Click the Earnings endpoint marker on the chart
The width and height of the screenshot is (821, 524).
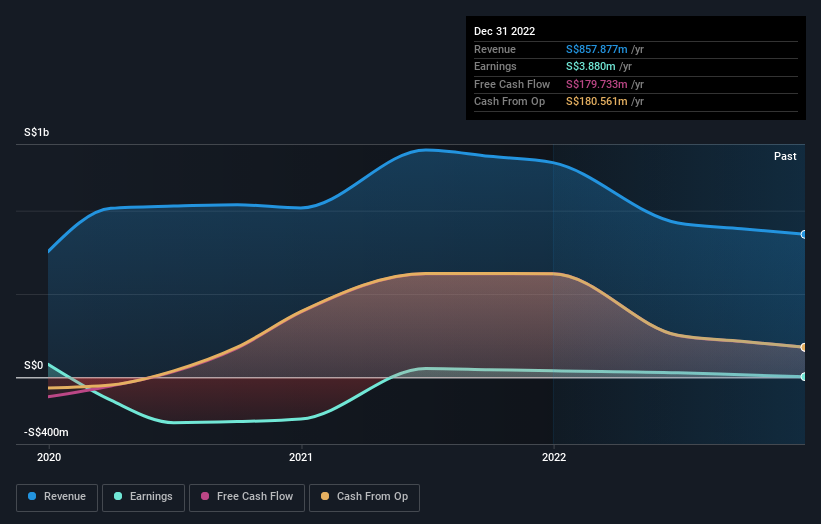804,376
